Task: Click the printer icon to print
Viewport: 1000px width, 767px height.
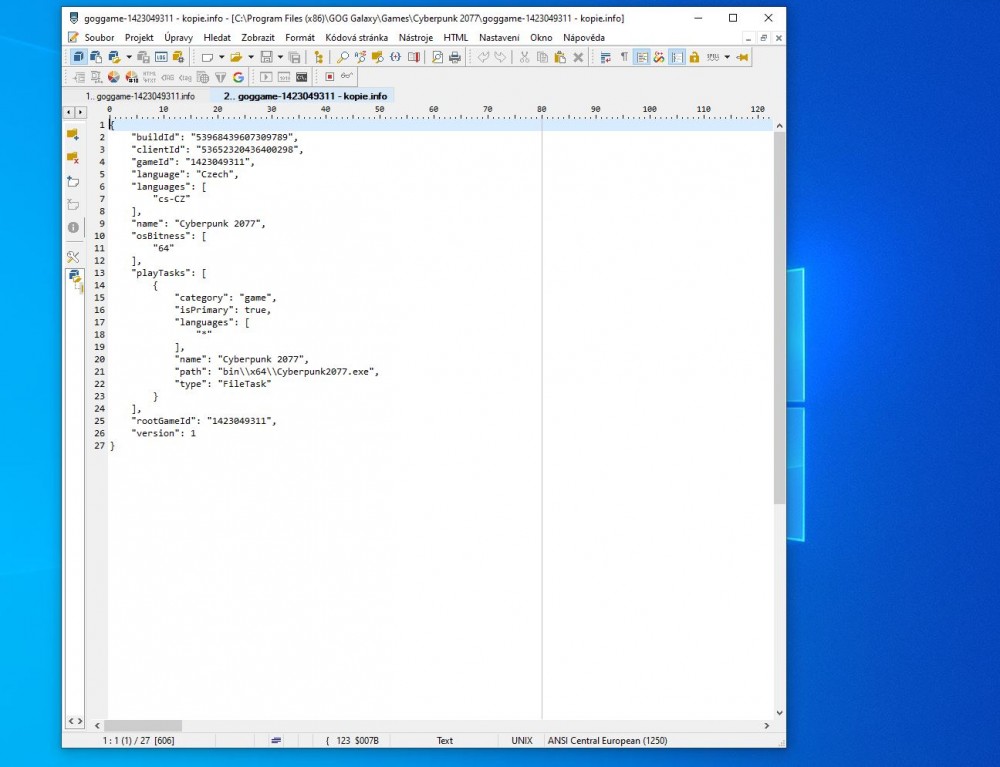Action: tap(455, 57)
